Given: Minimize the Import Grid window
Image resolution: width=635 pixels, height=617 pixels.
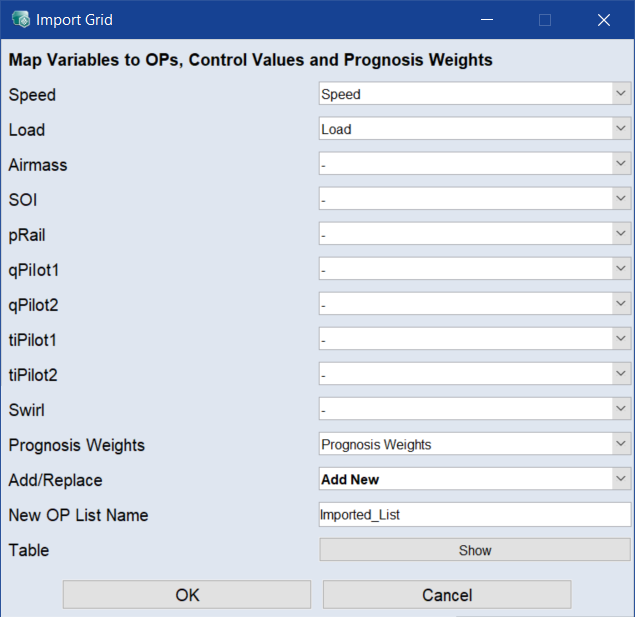Looking at the screenshot, I should [x=487, y=20].
